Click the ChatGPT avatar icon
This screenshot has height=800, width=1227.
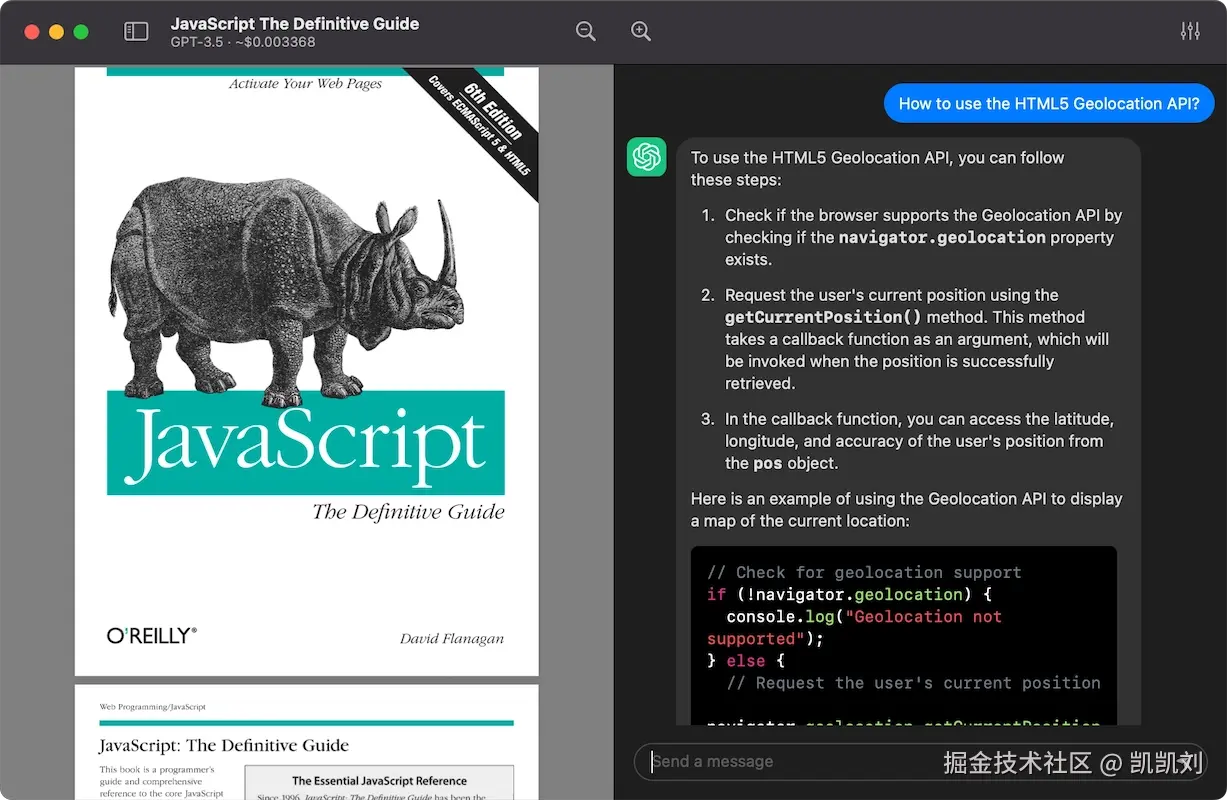pos(647,157)
